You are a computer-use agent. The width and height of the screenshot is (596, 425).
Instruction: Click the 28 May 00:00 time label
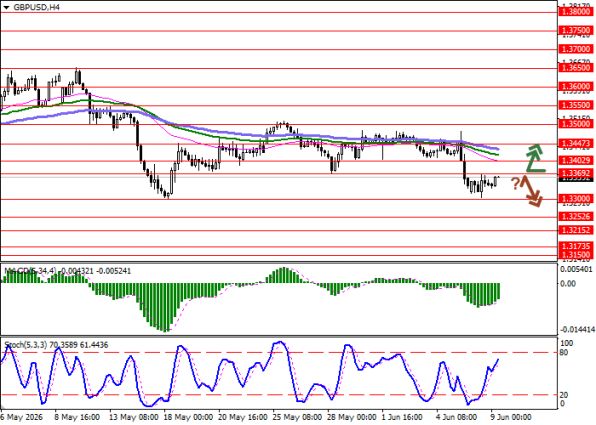[x=352, y=417]
